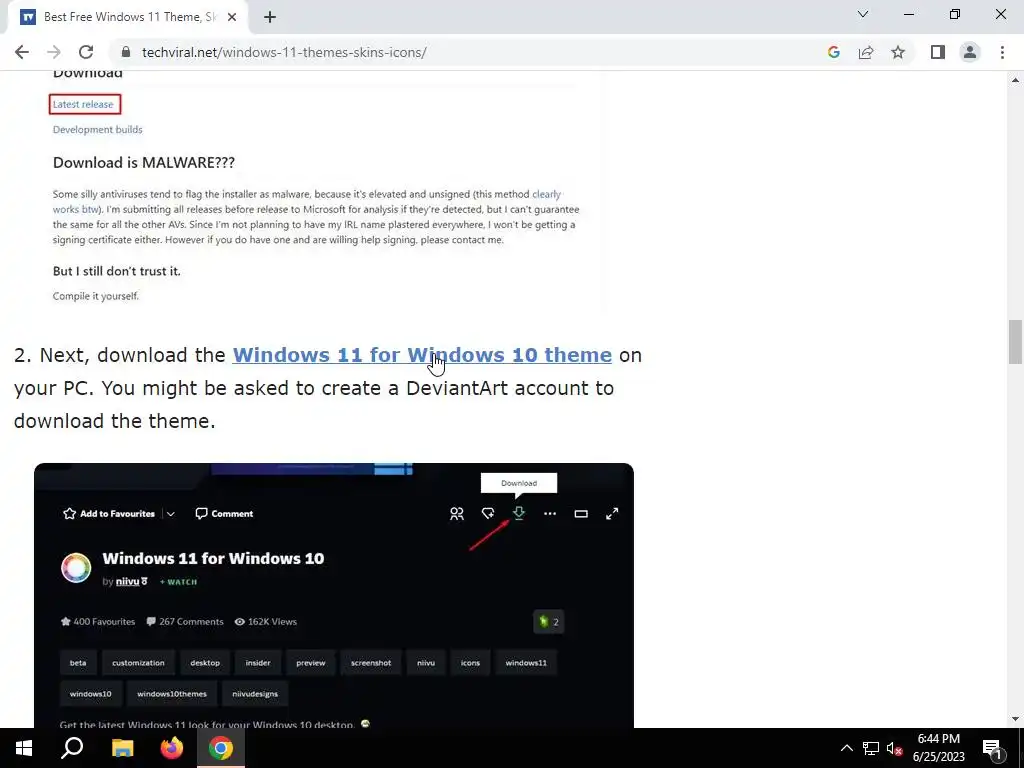Image resolution: width=1024 pixels, height=768 pixels.
Task: Open a new browser tab
Action: pyautogui.click(x=270, y=17)
